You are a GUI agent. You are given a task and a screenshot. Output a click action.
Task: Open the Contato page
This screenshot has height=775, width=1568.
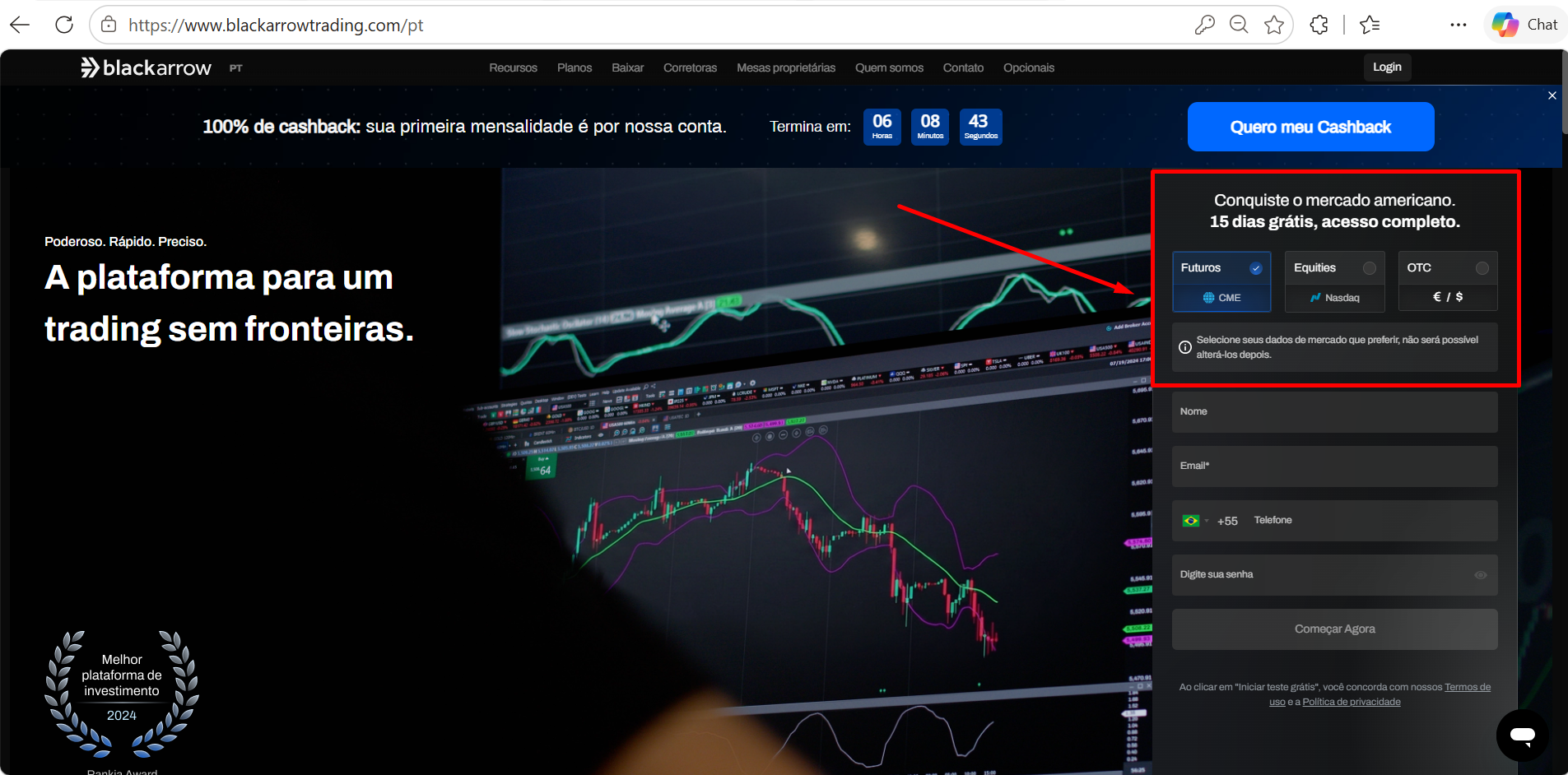[963, 67]
